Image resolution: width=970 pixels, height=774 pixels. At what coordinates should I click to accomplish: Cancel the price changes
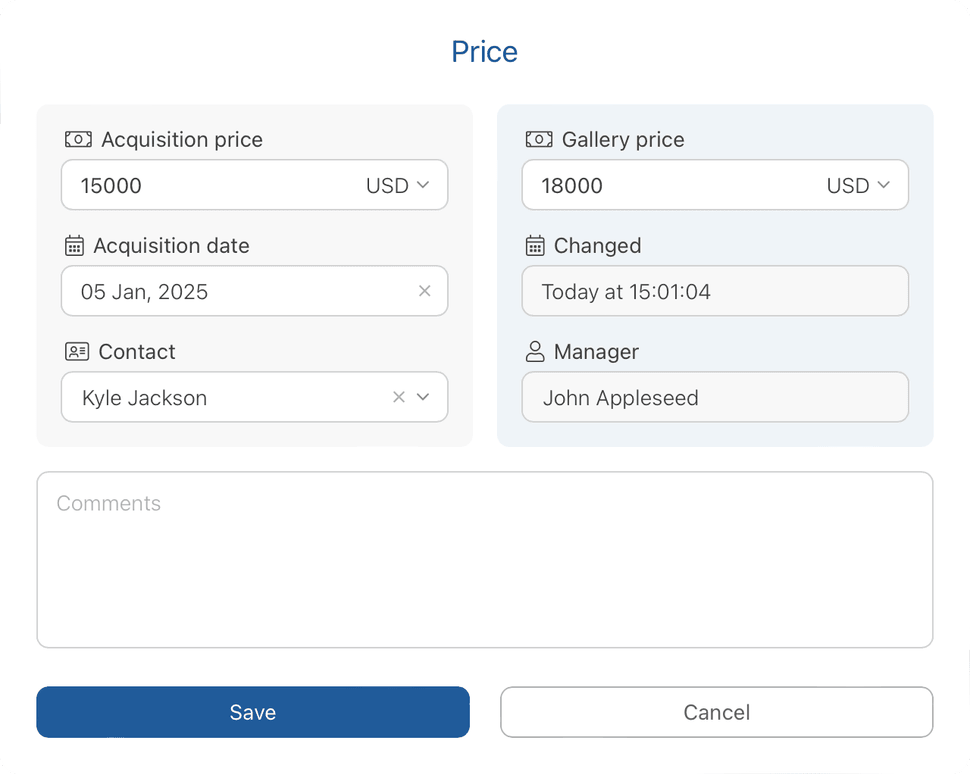click(716, 712)
